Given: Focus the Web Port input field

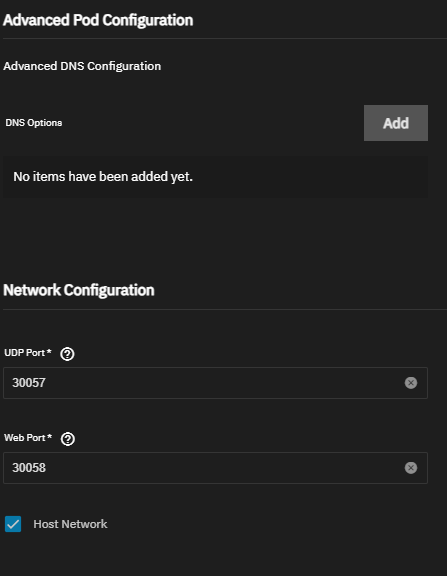Looking at the screenshot, I should 215,468.
